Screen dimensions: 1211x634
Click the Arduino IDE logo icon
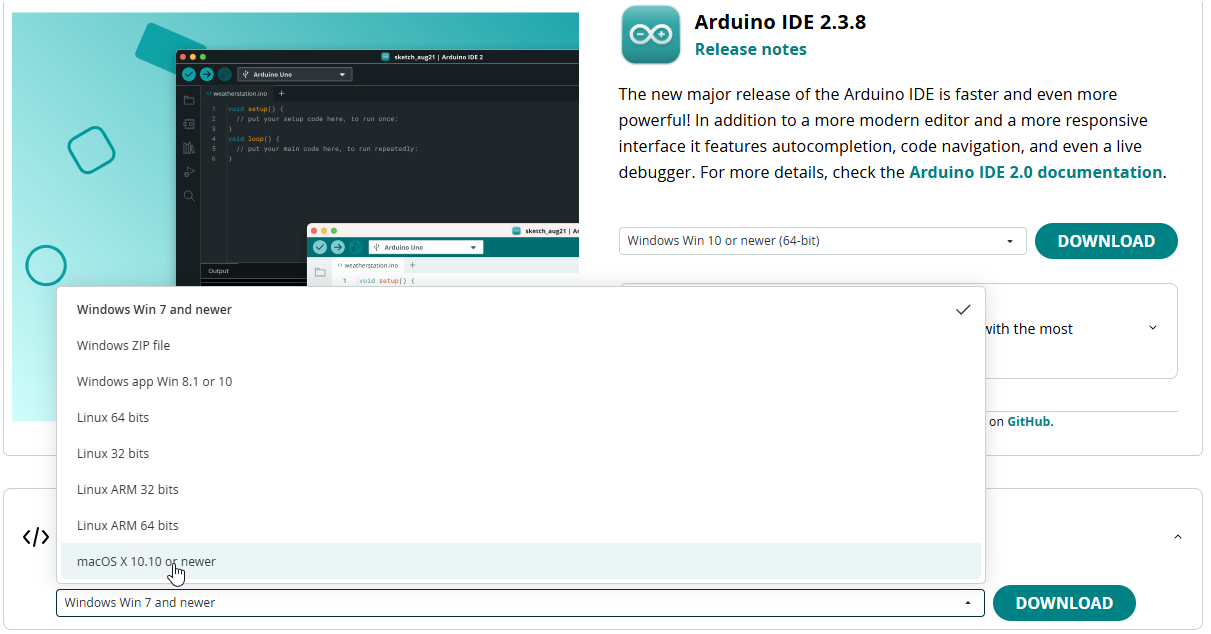[650, 35]
